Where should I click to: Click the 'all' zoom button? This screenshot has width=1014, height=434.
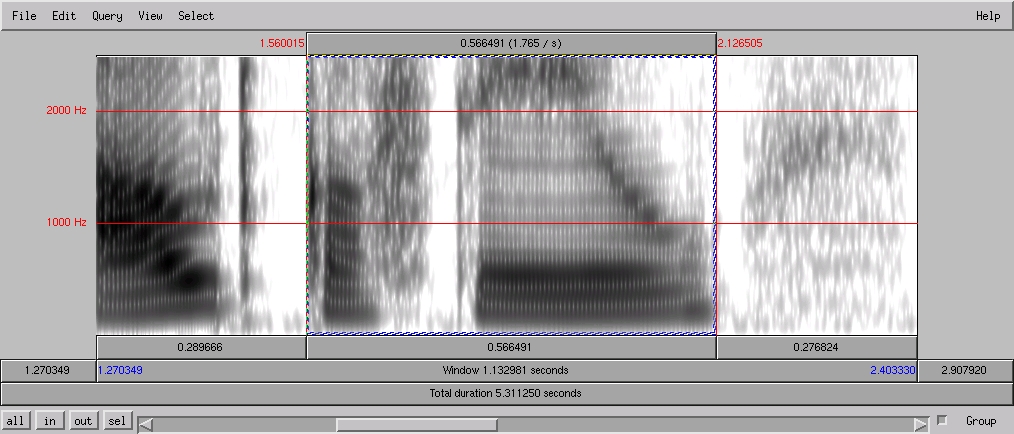(x=15, y=421)
